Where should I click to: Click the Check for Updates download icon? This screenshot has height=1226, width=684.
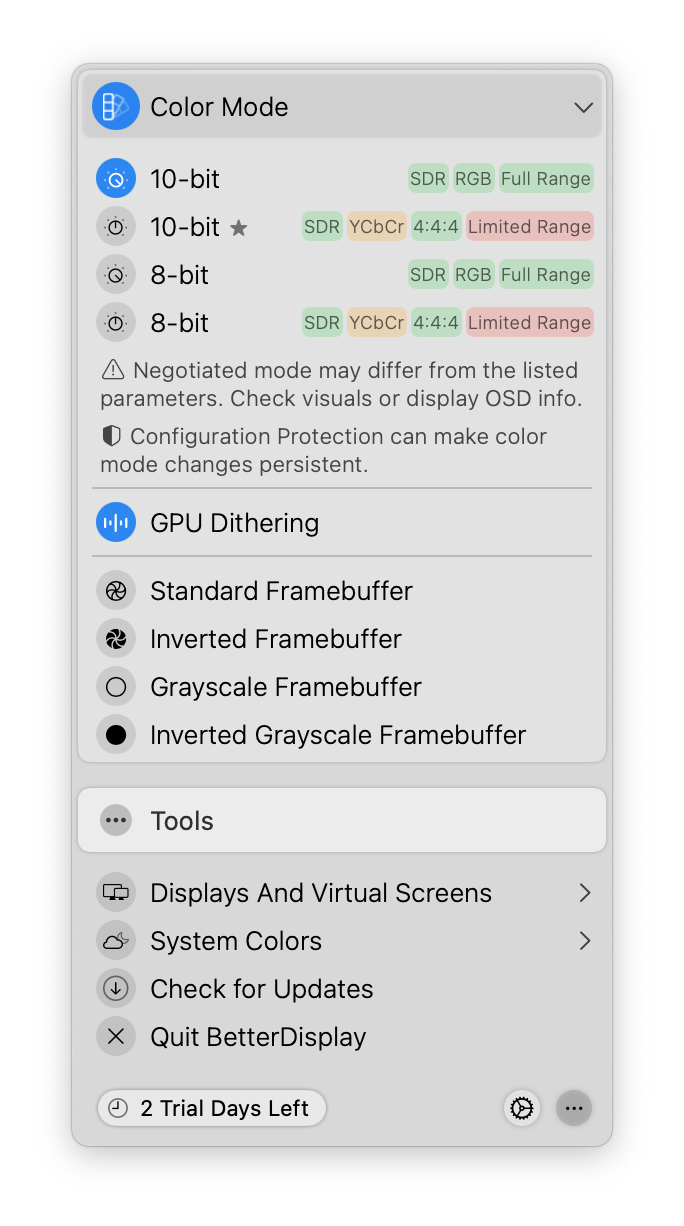pos(116,989)
